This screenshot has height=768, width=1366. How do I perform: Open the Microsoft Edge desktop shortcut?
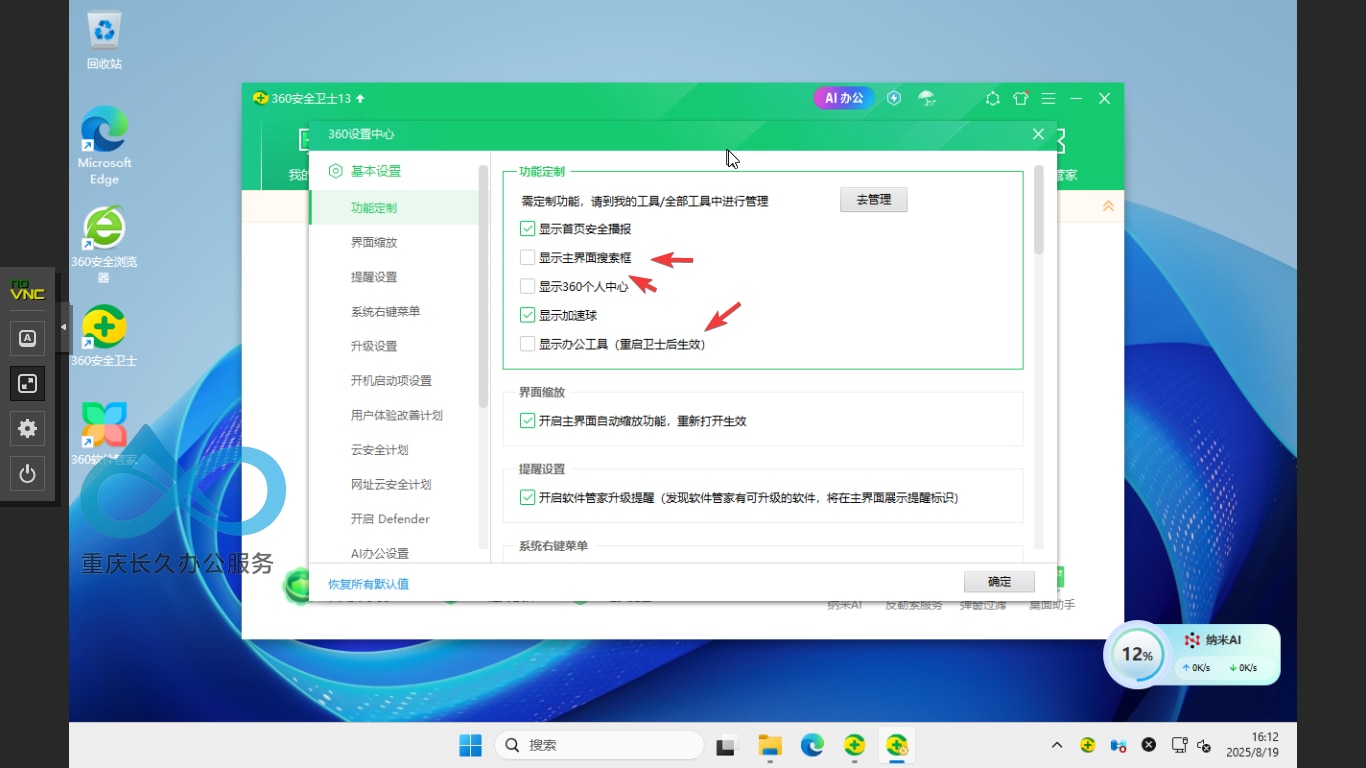pos(104,146)
